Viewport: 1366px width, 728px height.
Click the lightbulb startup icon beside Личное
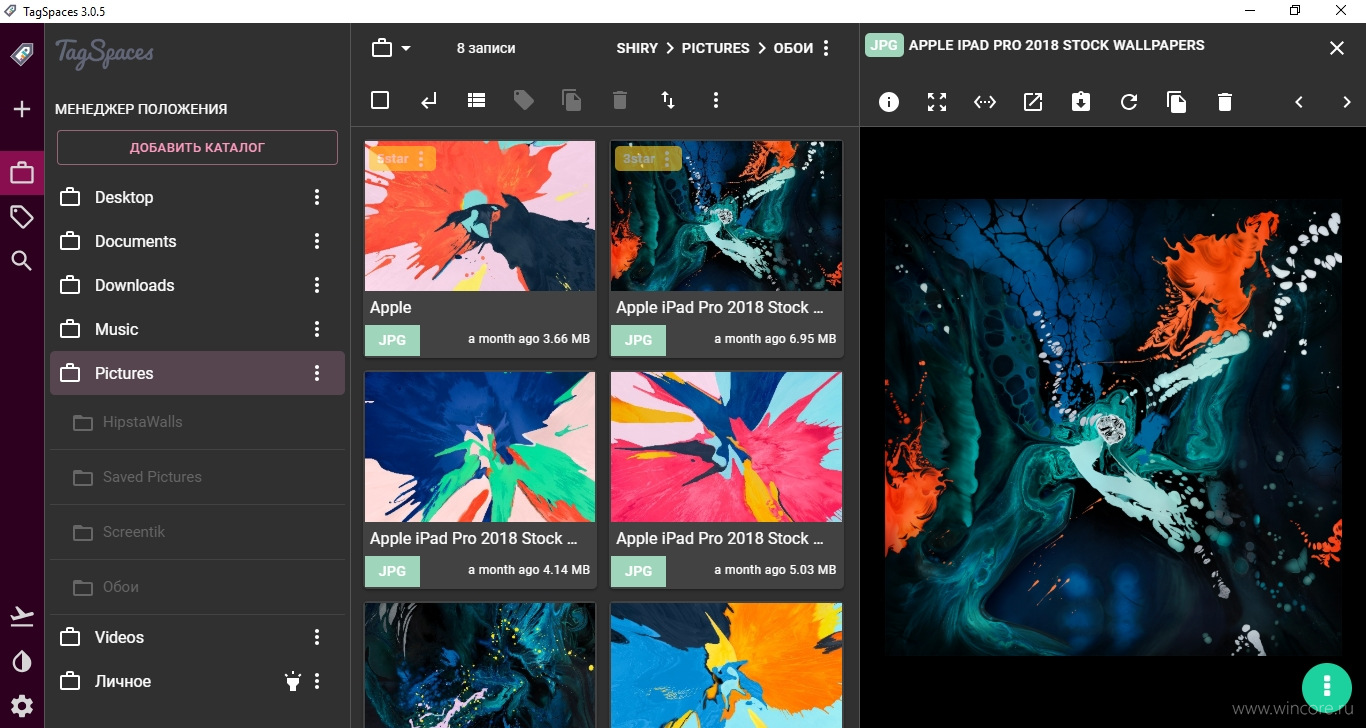292,681
